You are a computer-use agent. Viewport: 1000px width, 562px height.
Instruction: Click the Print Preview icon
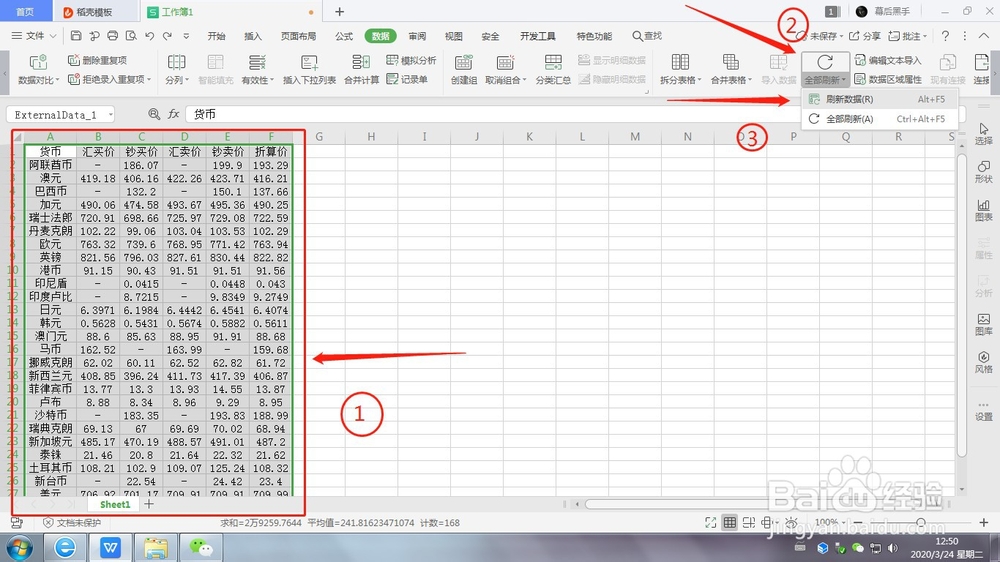tap(131, 36)
